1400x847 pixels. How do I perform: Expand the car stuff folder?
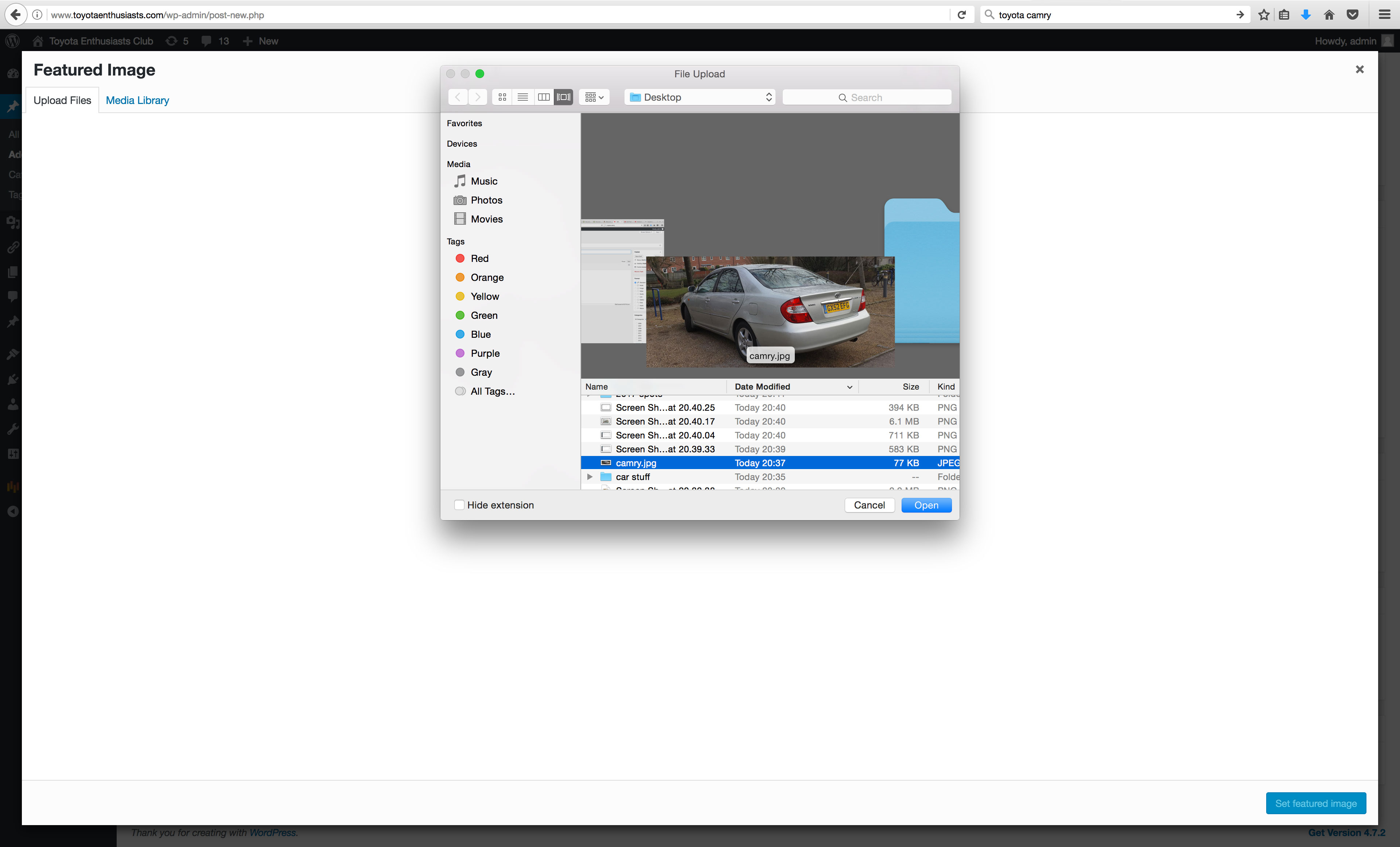pos(590,477)
